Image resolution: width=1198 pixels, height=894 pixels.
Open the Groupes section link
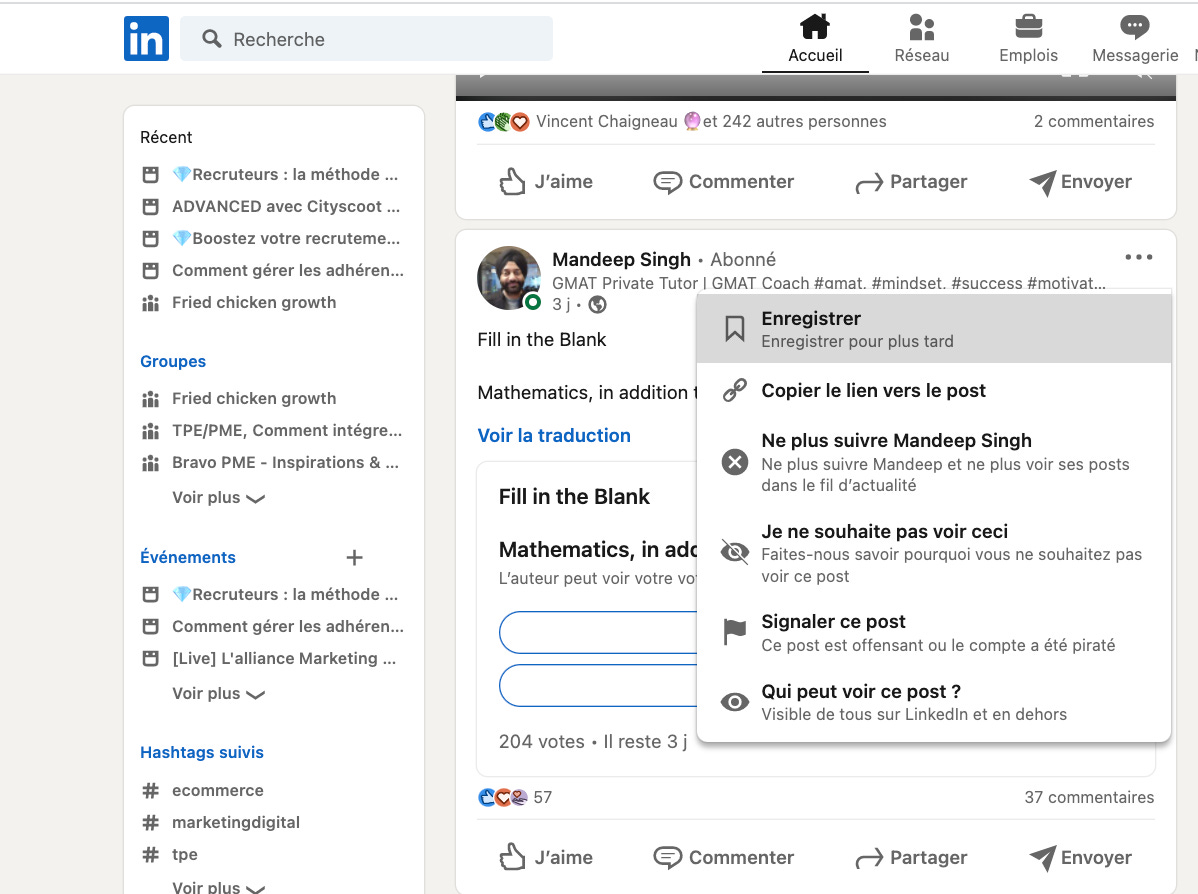[x=173, y=361]
